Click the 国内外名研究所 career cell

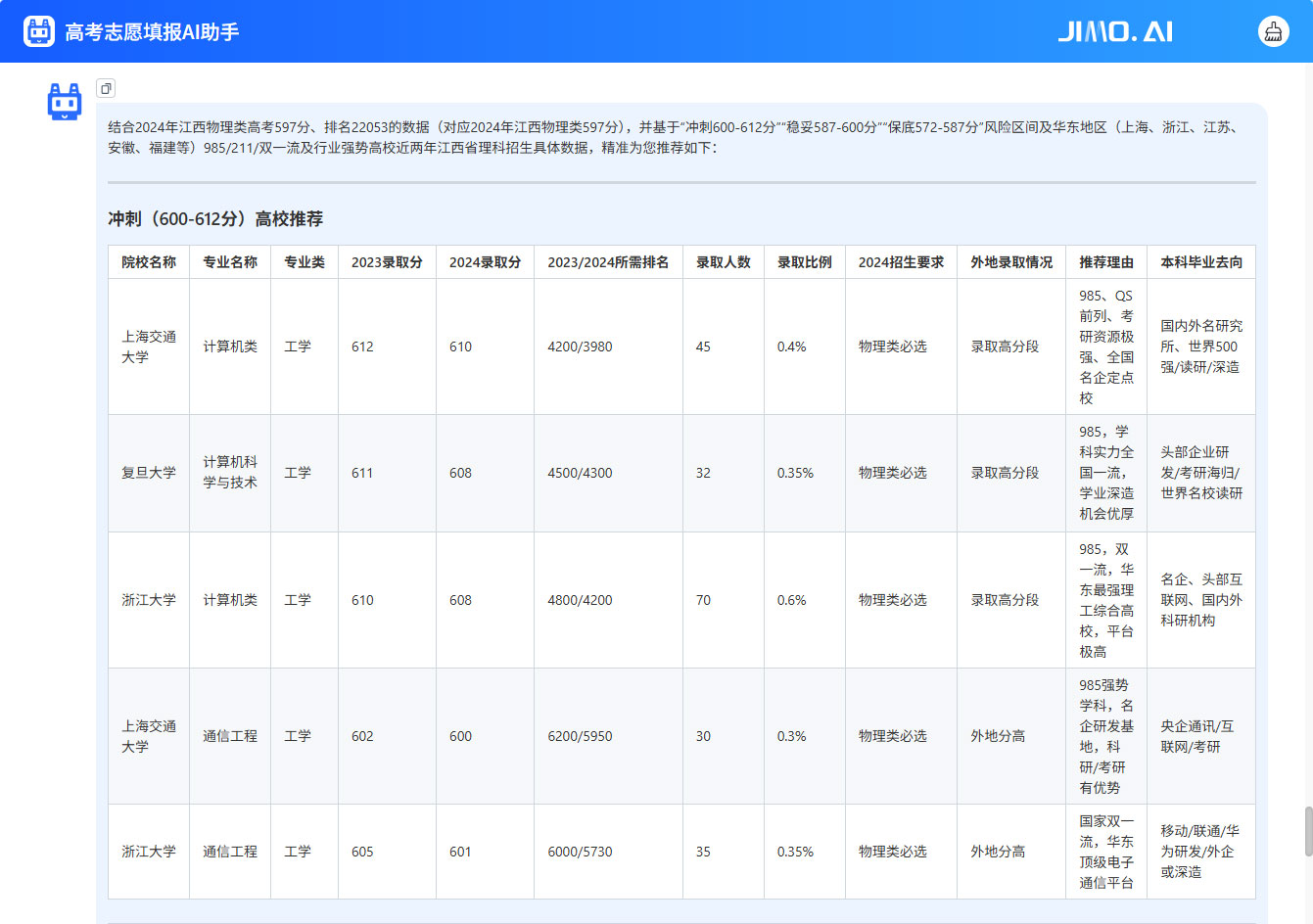point(1201,346)
